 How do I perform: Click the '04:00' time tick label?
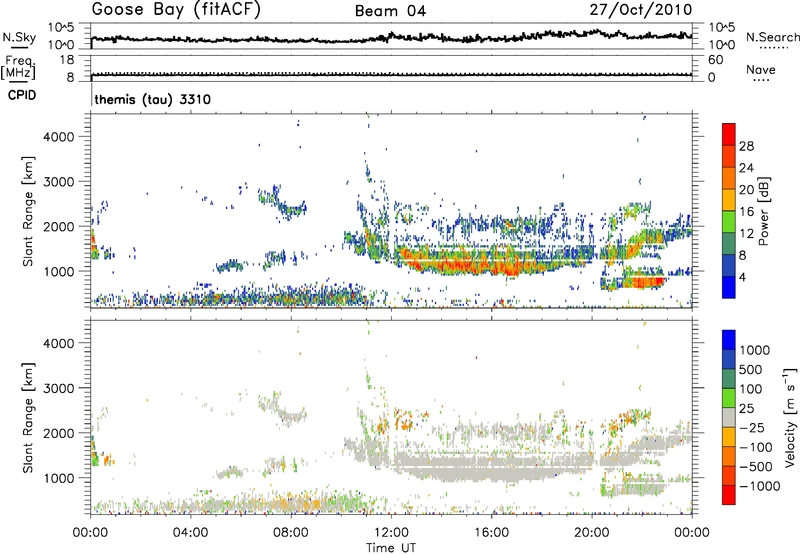[x=190, y=533]
